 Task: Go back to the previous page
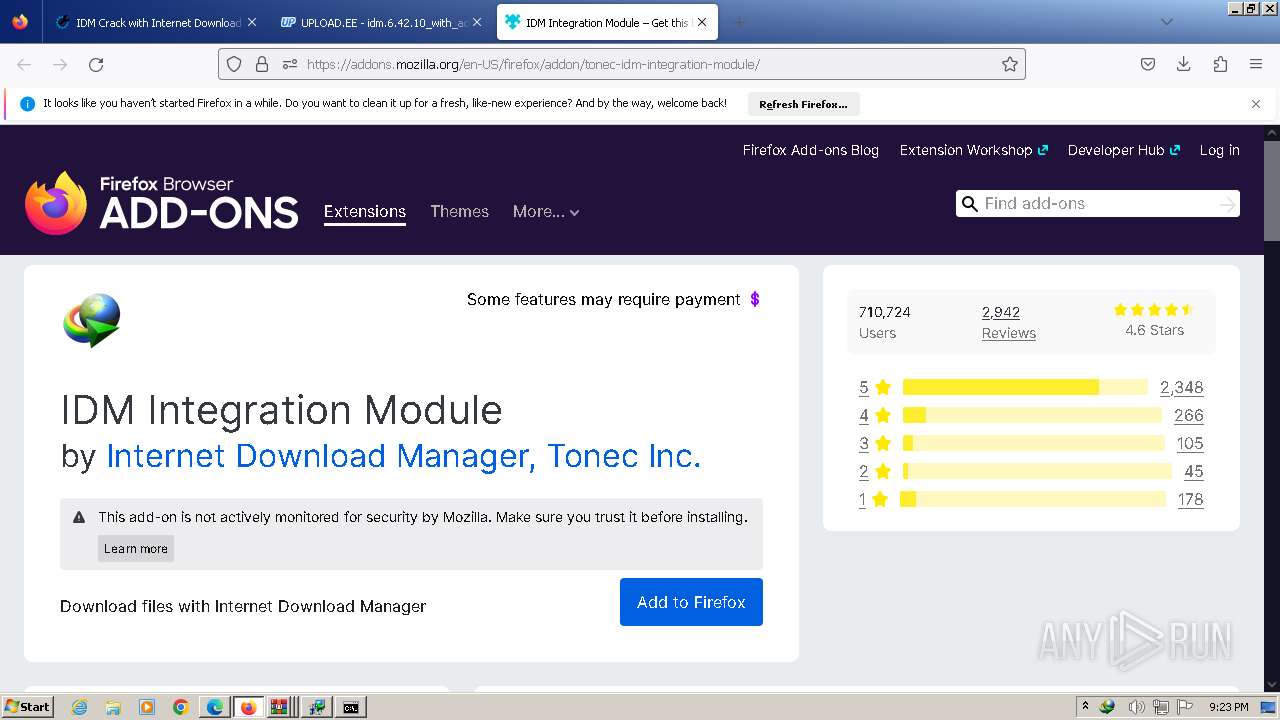click(x=24, y=65)
